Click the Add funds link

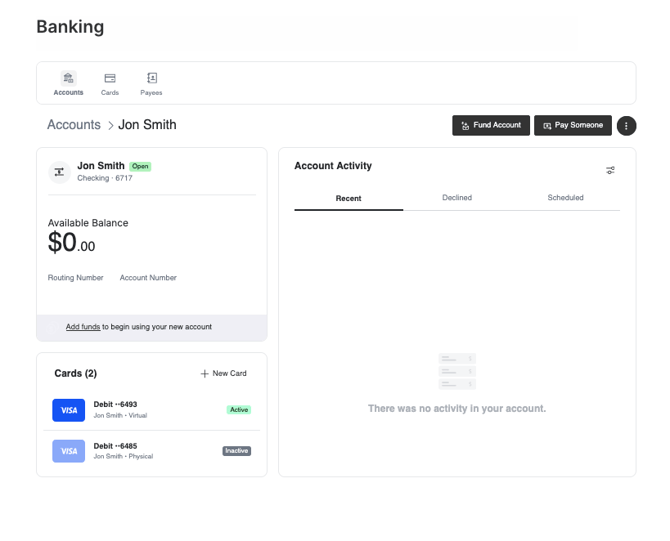tap(83, 327)
